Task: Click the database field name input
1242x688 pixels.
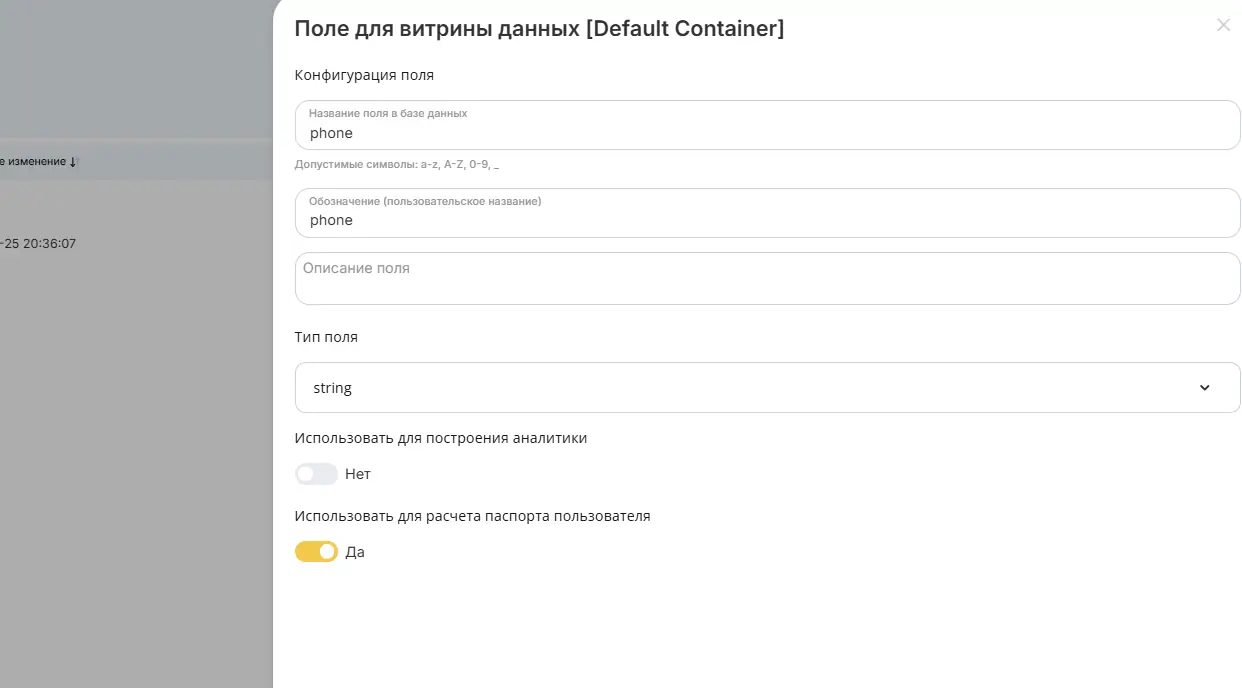Action: click(x=767, y=125)
